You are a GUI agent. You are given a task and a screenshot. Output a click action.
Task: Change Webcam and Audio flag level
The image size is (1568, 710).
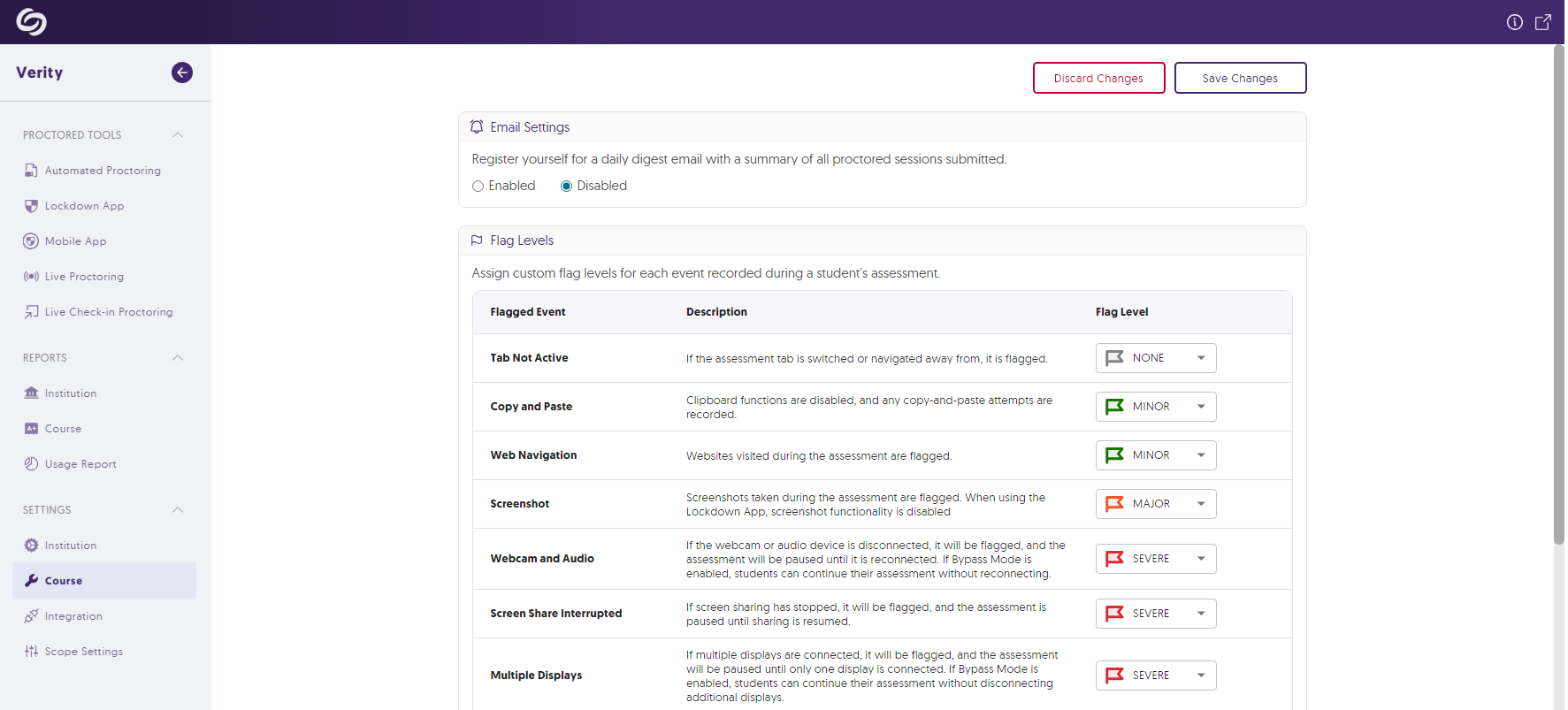point(1155,559)
